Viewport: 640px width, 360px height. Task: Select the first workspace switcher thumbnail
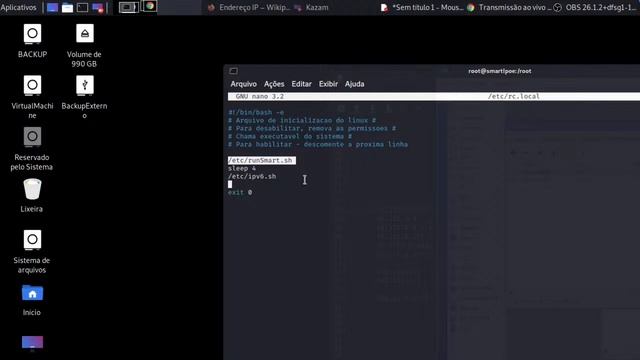[129, 7]
